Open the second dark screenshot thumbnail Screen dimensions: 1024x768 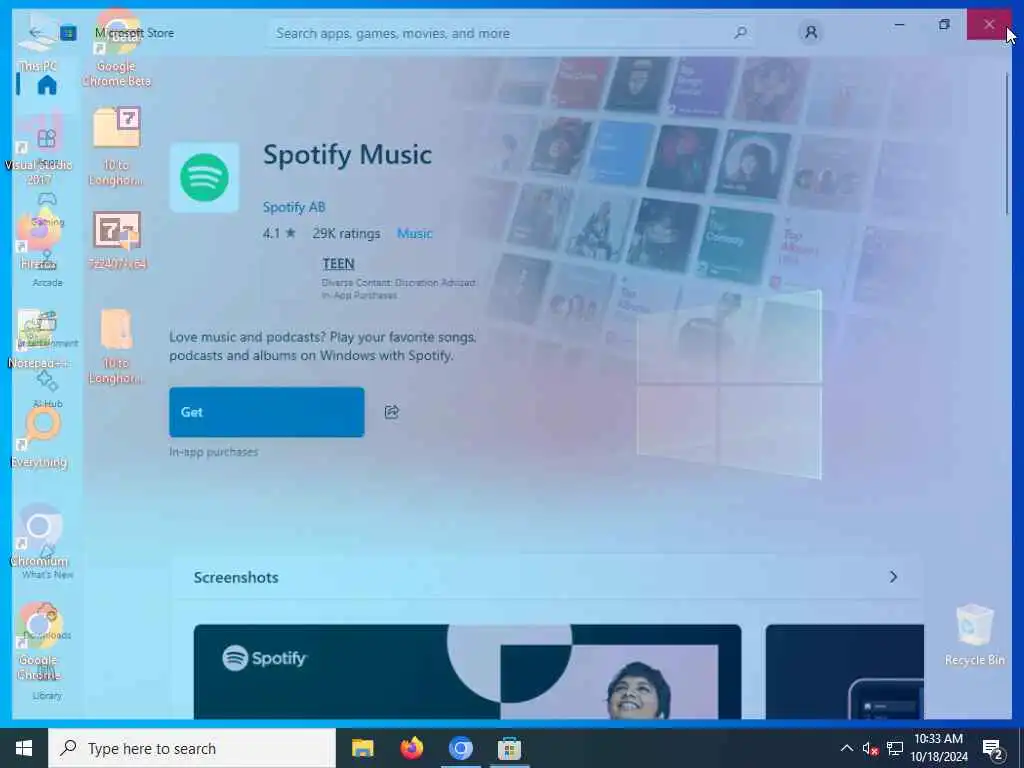point(844,672)
